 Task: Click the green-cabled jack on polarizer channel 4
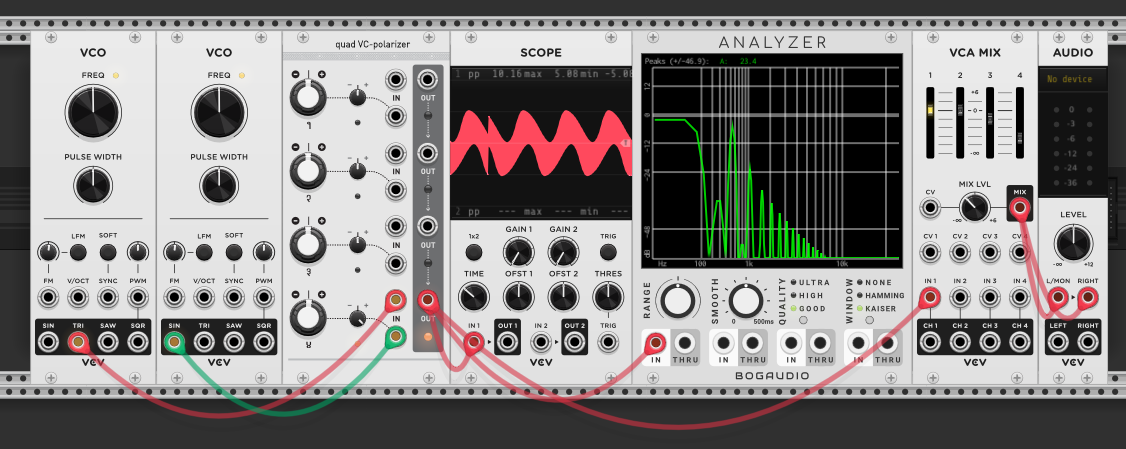(x=395, y=335)
